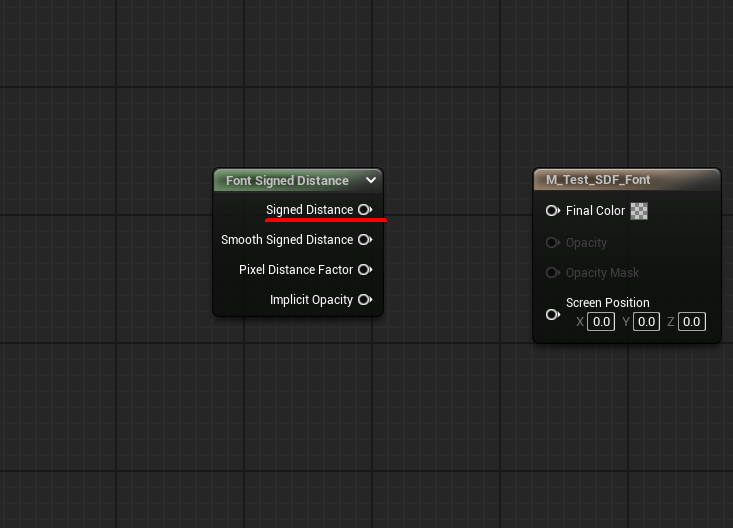Click the Pixel Distance Factor label text
Screen dimensions: 733x528
pos(296,270)
